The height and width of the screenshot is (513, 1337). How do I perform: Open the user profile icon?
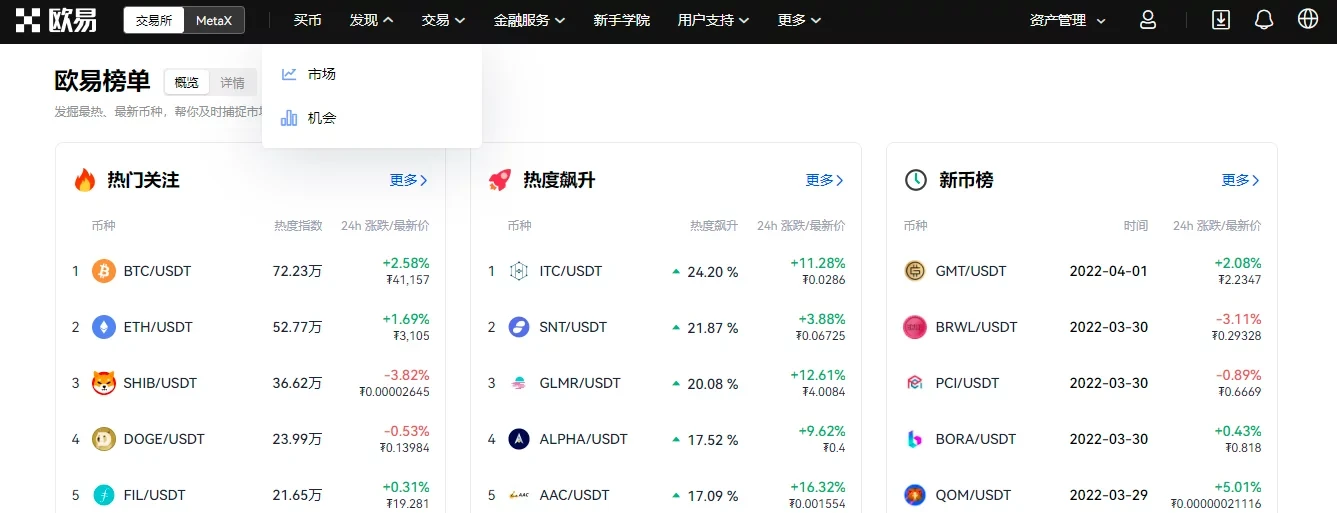(1148, 20)
